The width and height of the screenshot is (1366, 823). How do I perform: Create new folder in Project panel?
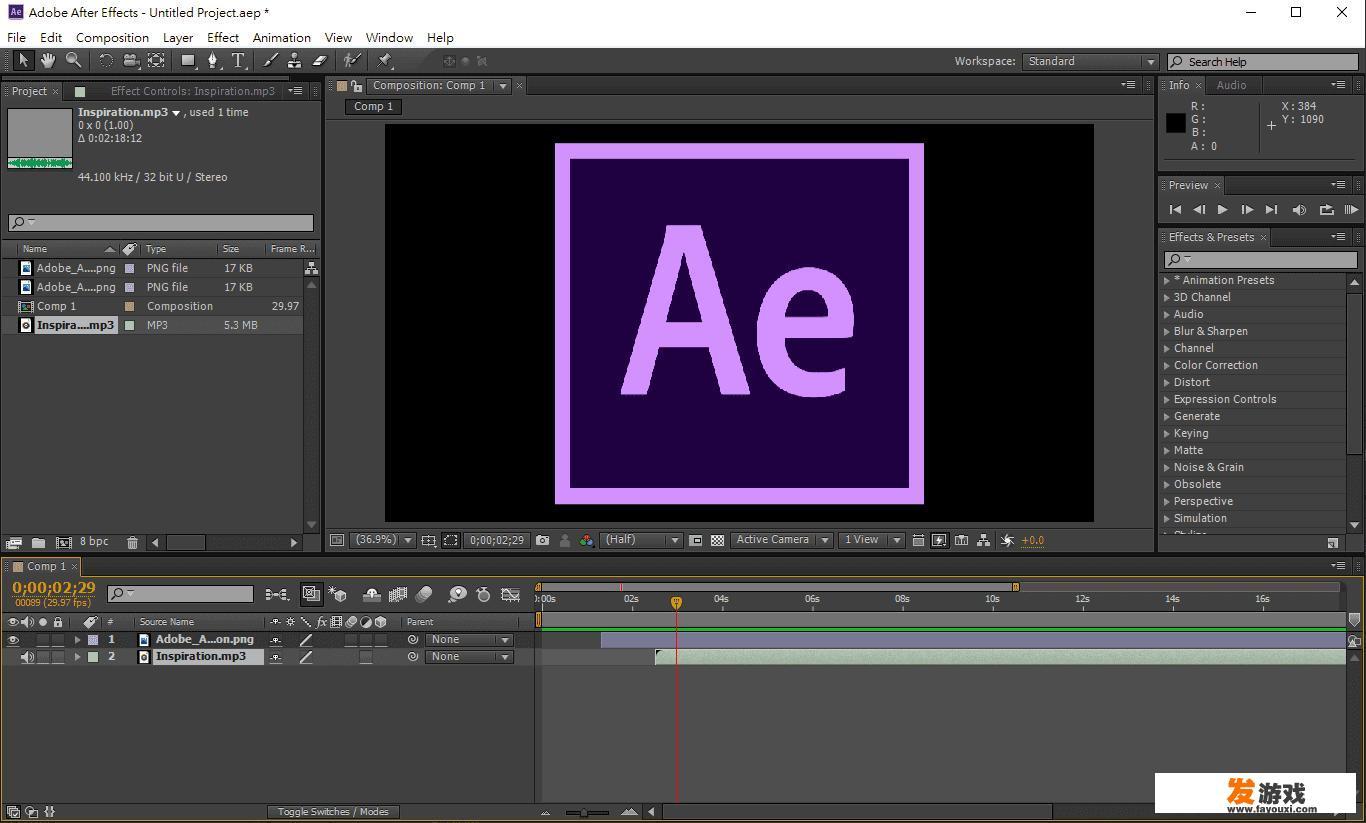[38, 542]
